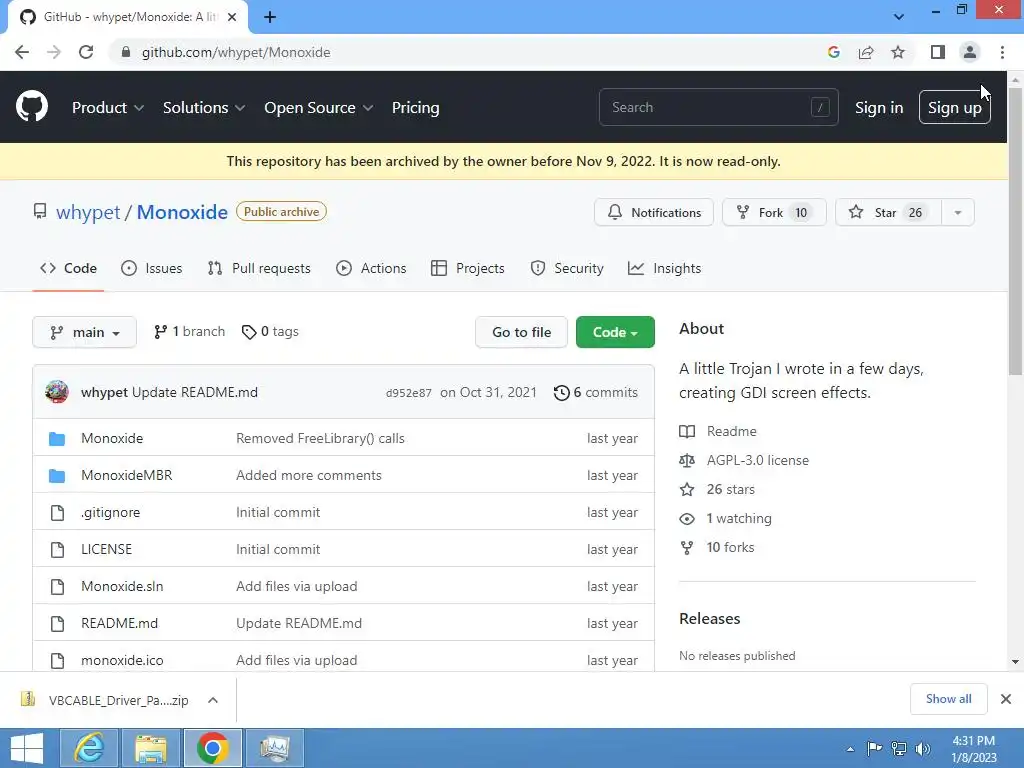Screen dimensions: 1024x768
Task: Switch to the Issues tab
Action: pos(152,268)
